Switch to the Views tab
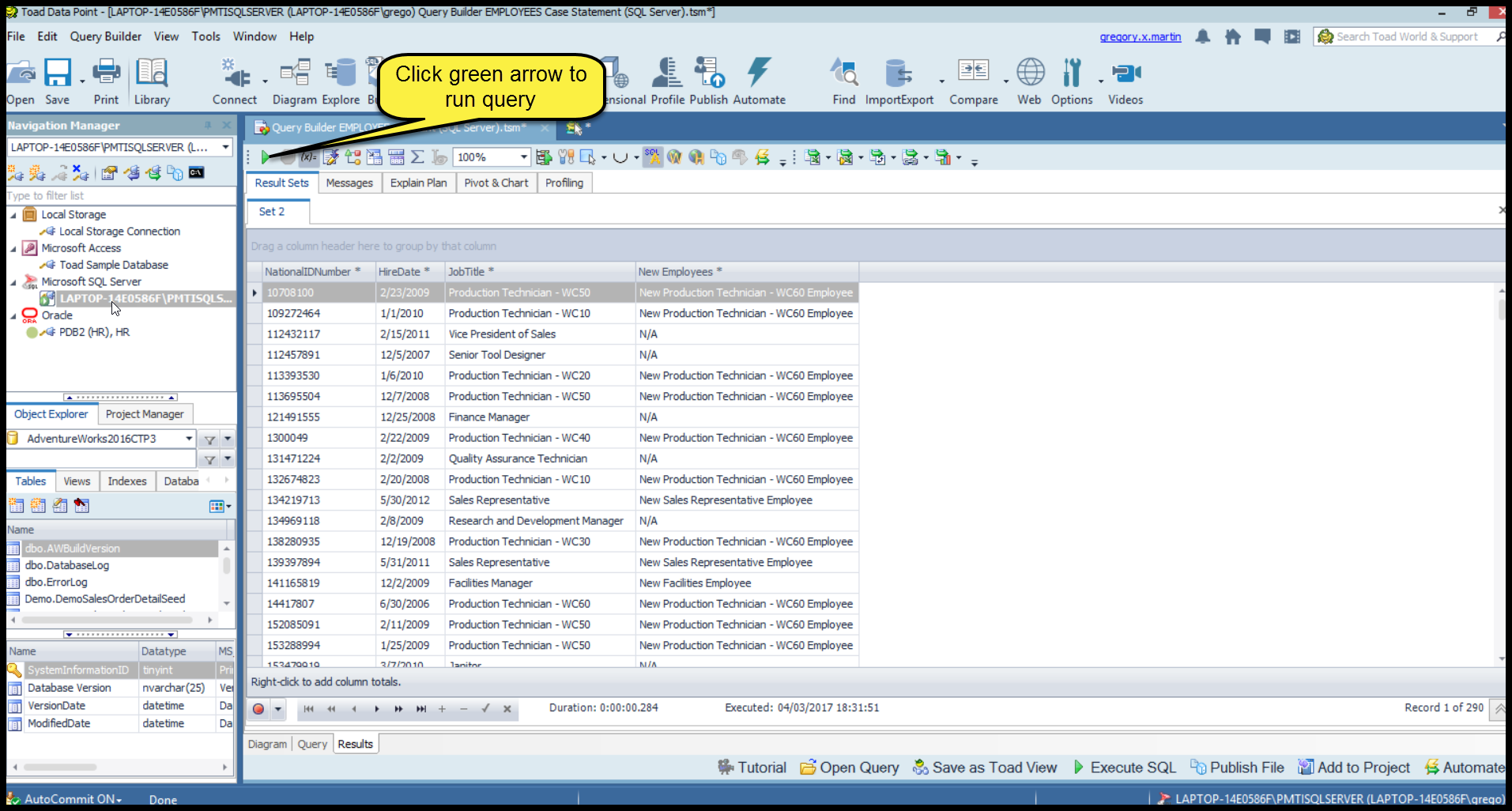 [77, 481]
